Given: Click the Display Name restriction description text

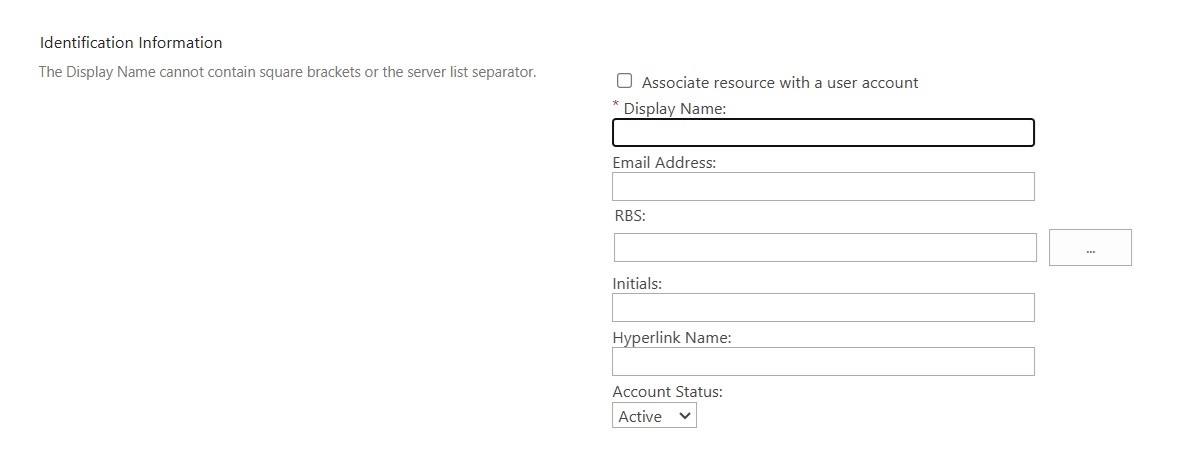Looking at the screenshot, I should pyautogui.click(x=287, y=72).
